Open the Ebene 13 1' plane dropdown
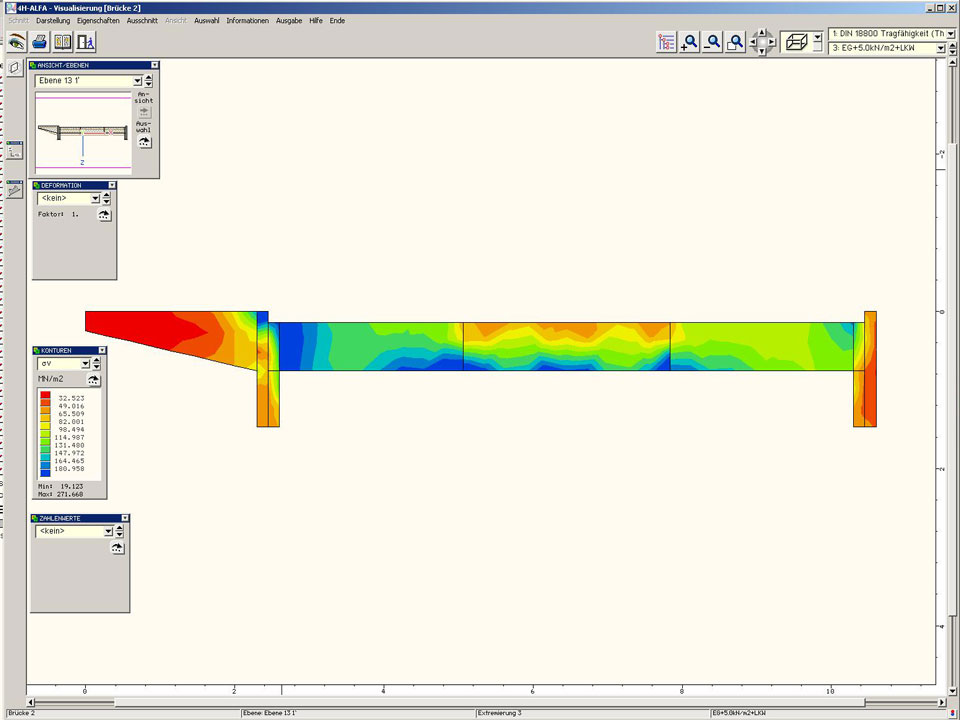 click(x=137, y=81)
